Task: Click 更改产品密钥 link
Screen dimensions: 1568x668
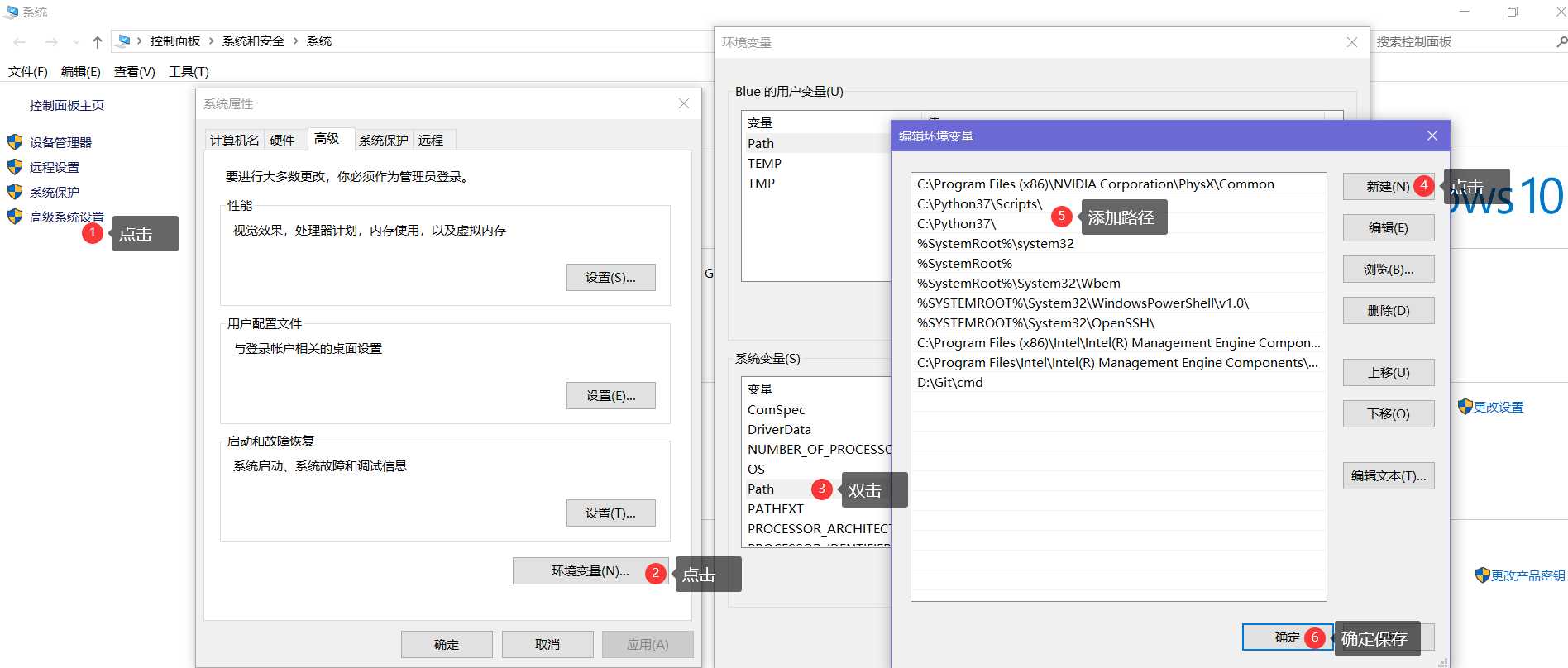Action: (x=1528, y=575)
